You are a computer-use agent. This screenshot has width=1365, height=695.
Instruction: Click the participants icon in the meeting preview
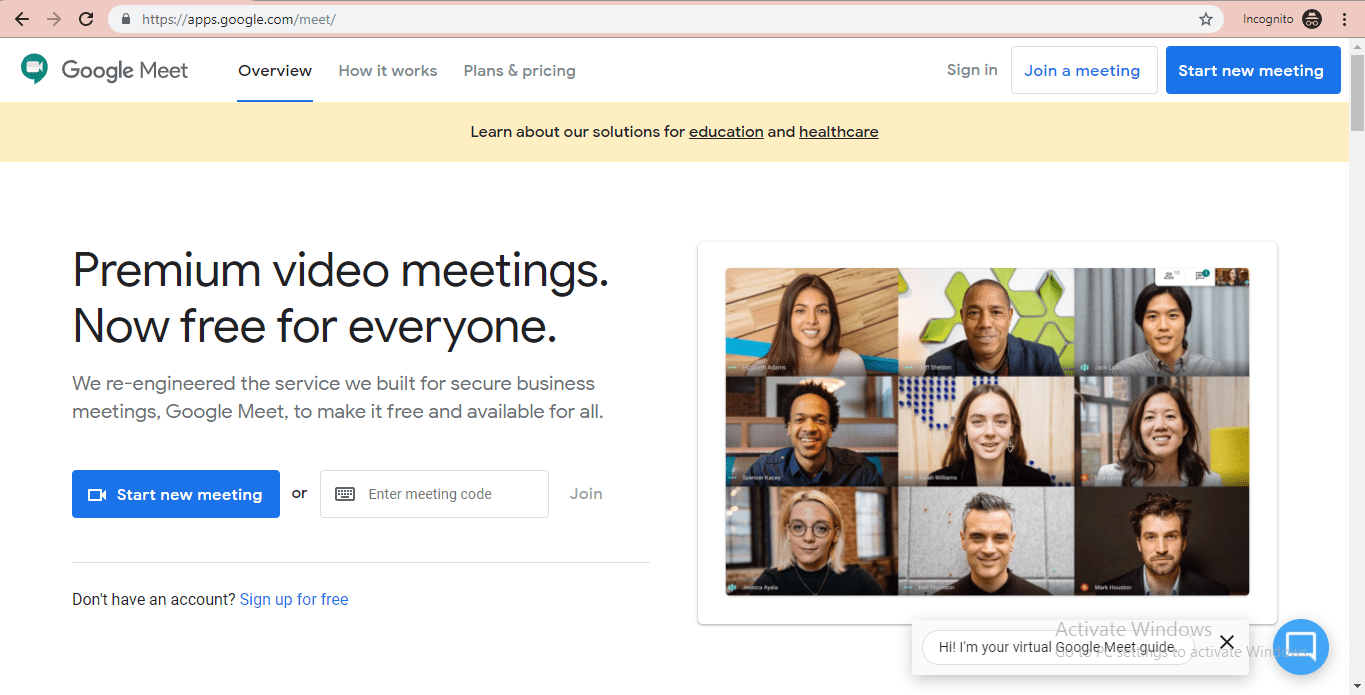pos(1171,275)
